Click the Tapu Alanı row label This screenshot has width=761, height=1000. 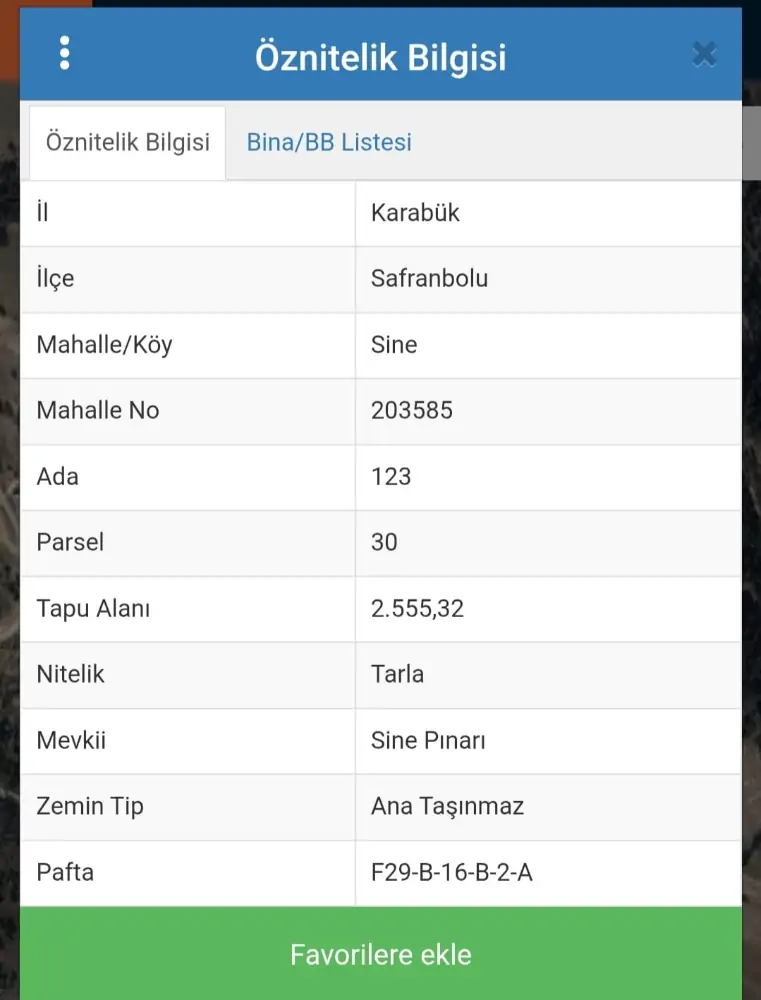coord(93,608)
